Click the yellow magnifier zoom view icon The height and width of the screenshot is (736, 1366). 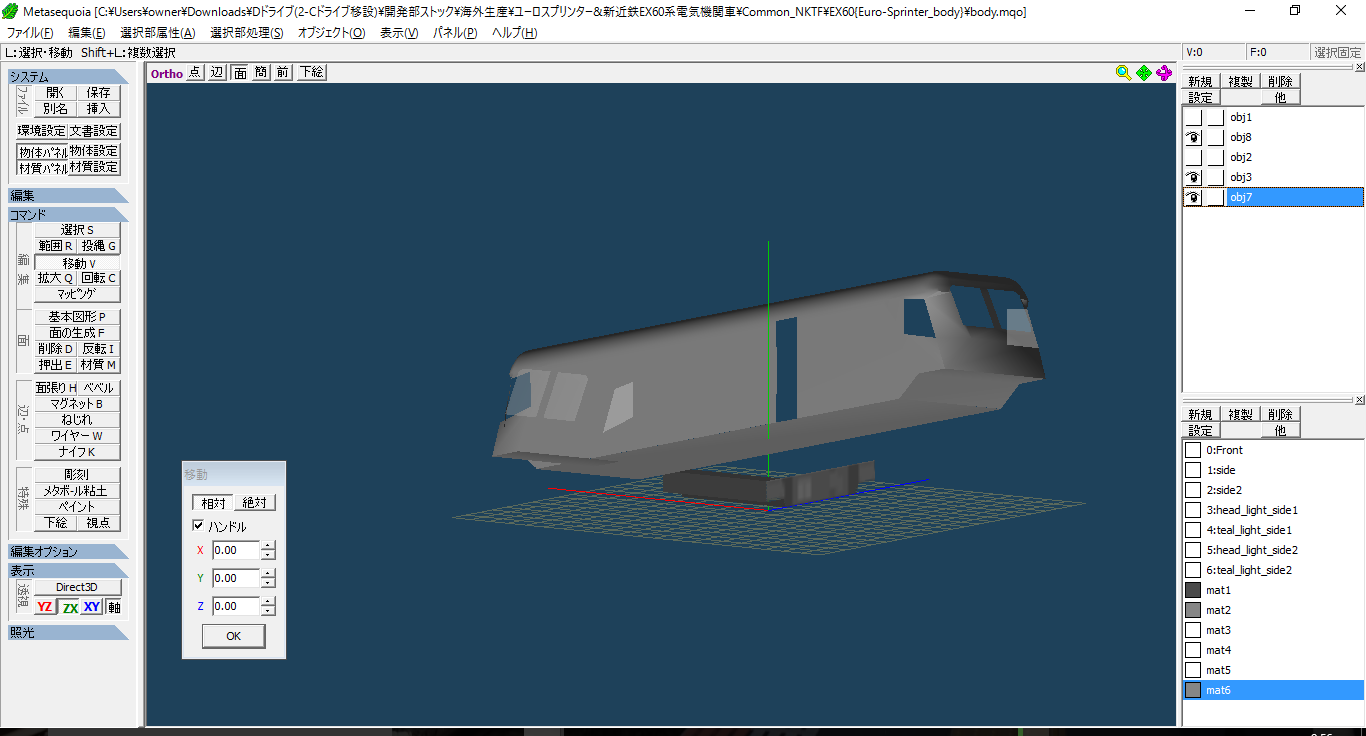[x=1123, y=73]
